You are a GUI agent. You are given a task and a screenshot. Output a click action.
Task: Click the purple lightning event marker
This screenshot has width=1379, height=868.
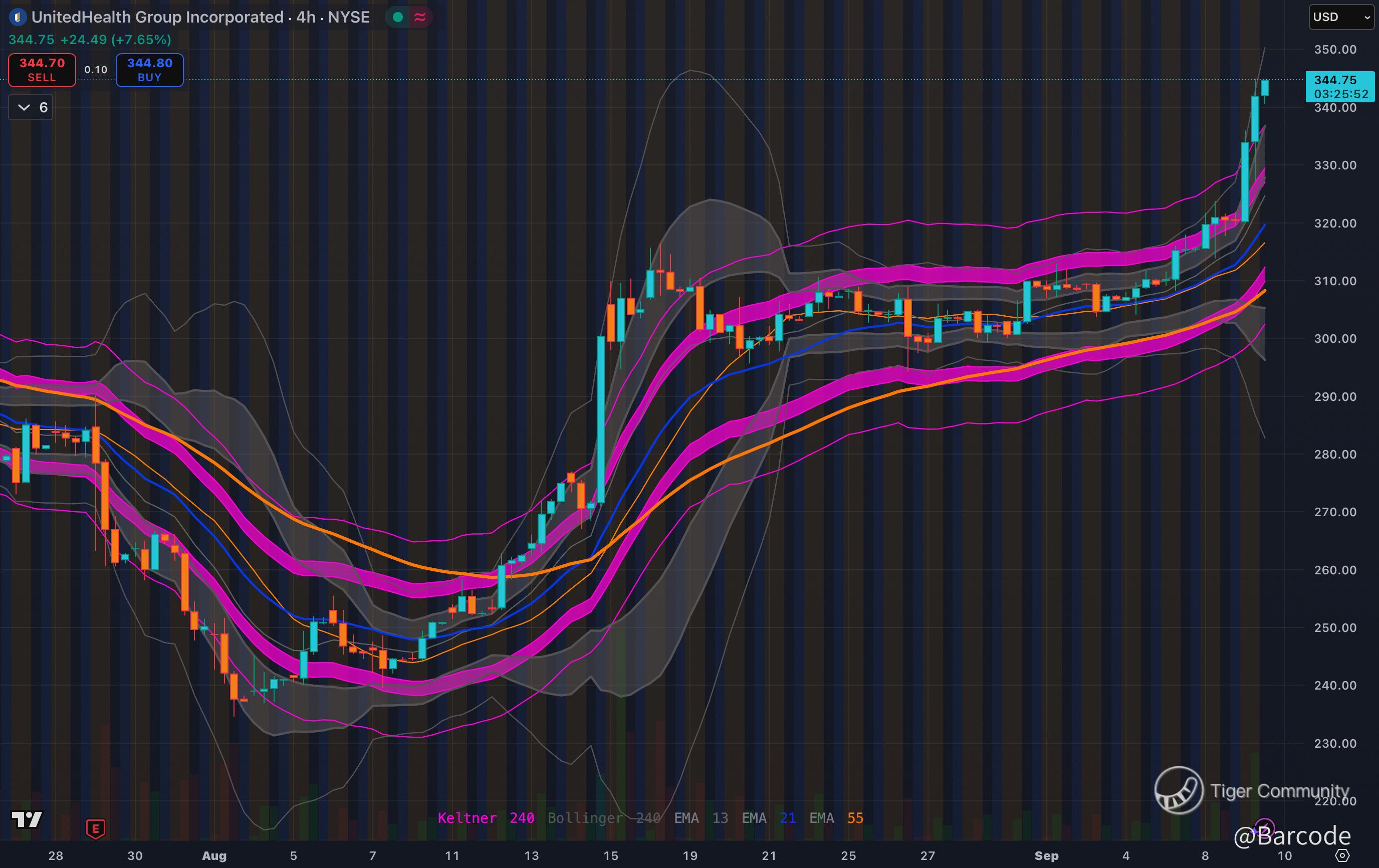pyautogui.click(x=1264, y=827)
